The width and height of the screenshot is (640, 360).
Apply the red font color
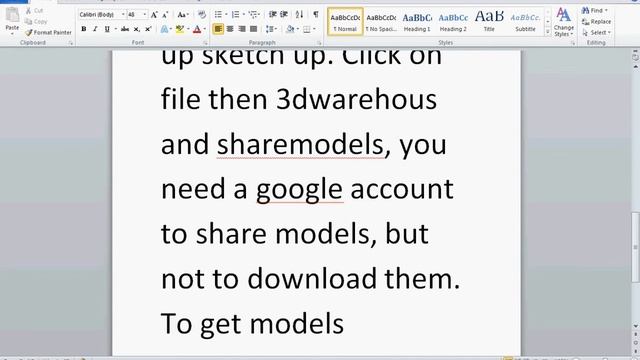(197, 29)
